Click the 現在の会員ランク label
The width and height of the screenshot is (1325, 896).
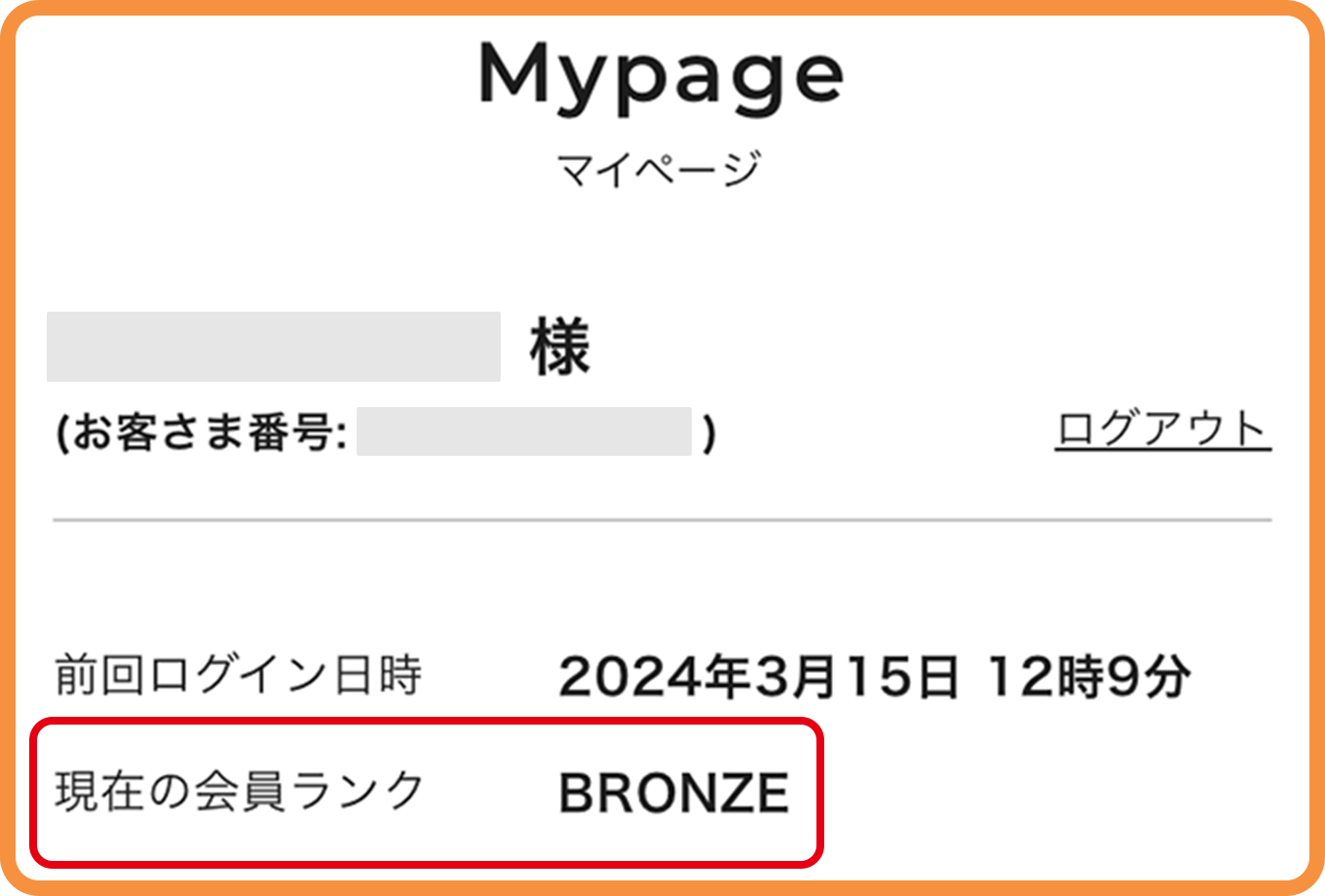click(239, 791)
